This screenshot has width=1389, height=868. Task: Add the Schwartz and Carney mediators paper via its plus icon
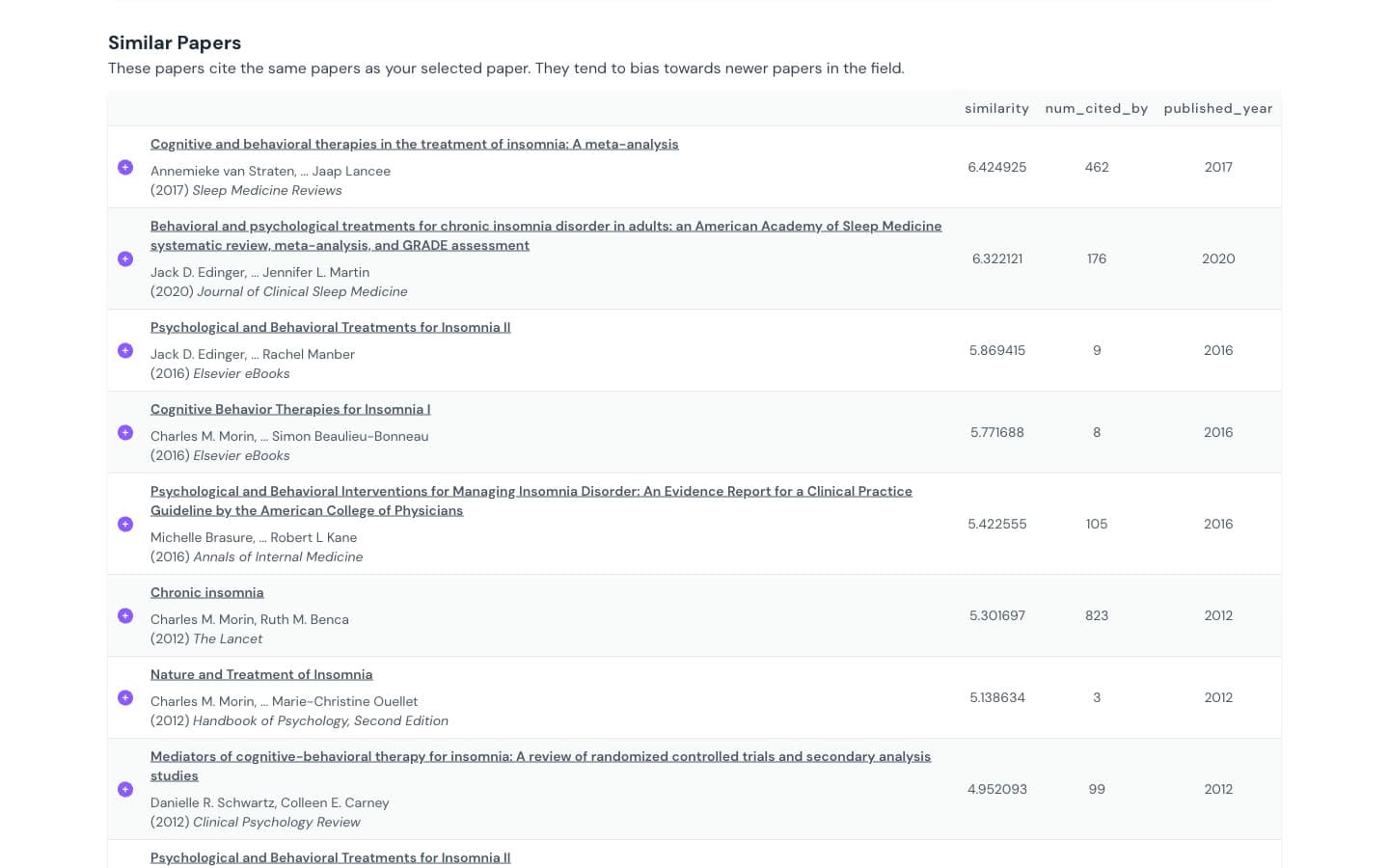pos(125,789)
